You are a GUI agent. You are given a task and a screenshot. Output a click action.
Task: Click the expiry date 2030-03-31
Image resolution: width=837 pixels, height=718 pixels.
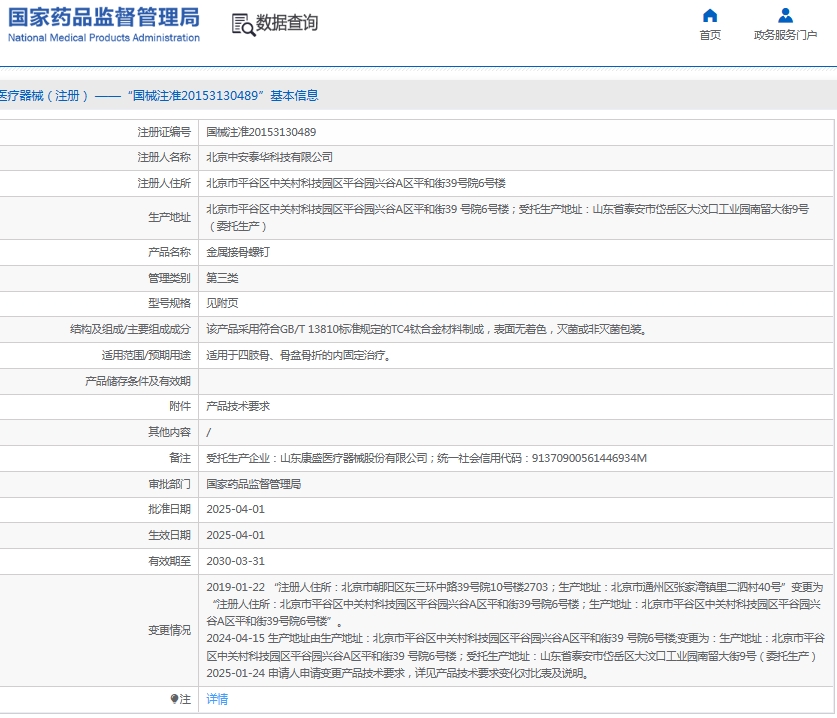coord(235,562)
